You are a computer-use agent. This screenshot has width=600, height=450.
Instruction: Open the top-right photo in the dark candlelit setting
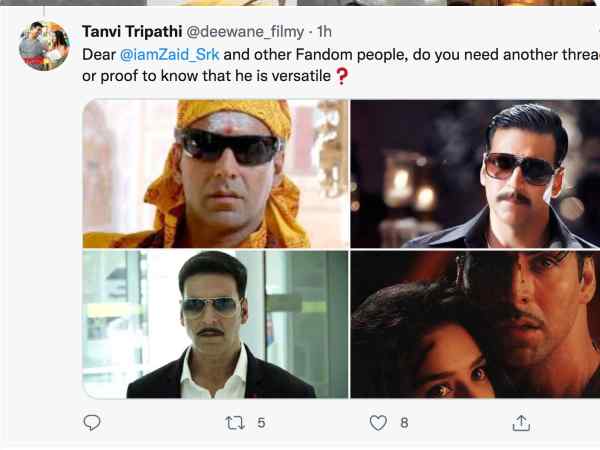tap(475, 173)
